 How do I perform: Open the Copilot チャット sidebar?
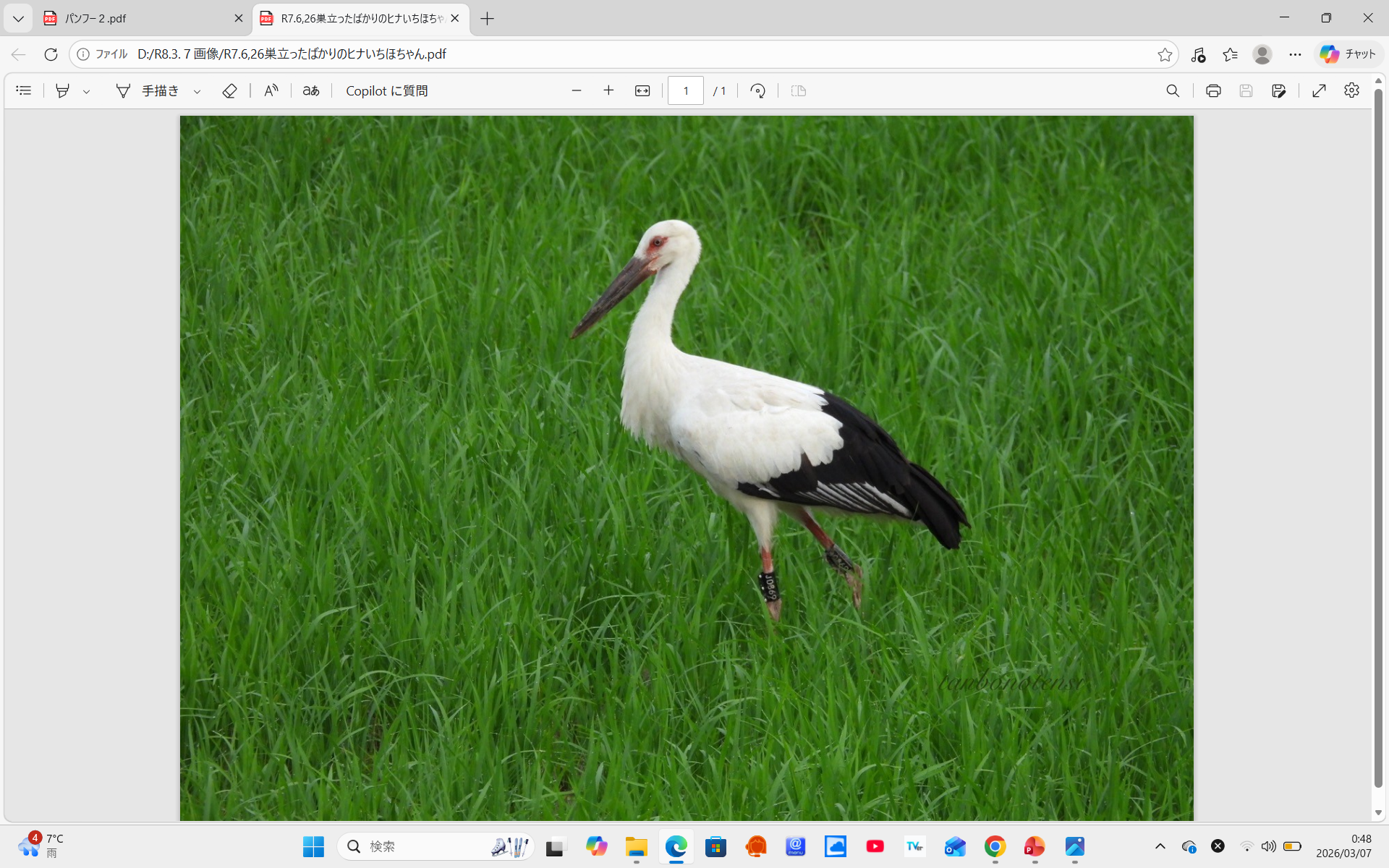point(1348,54)
